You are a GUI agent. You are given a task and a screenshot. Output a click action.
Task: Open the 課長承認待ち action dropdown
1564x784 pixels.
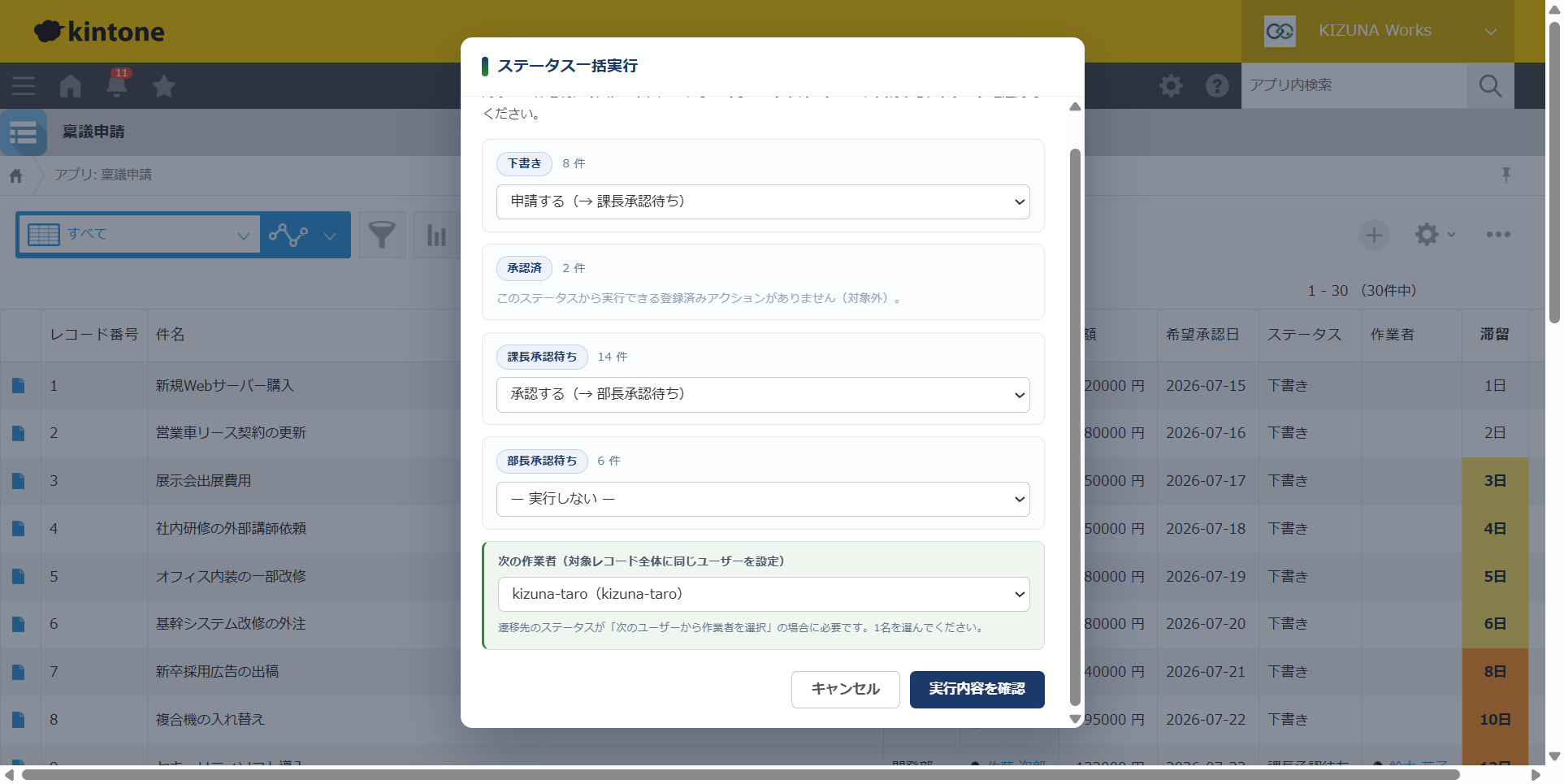[763, 395]
